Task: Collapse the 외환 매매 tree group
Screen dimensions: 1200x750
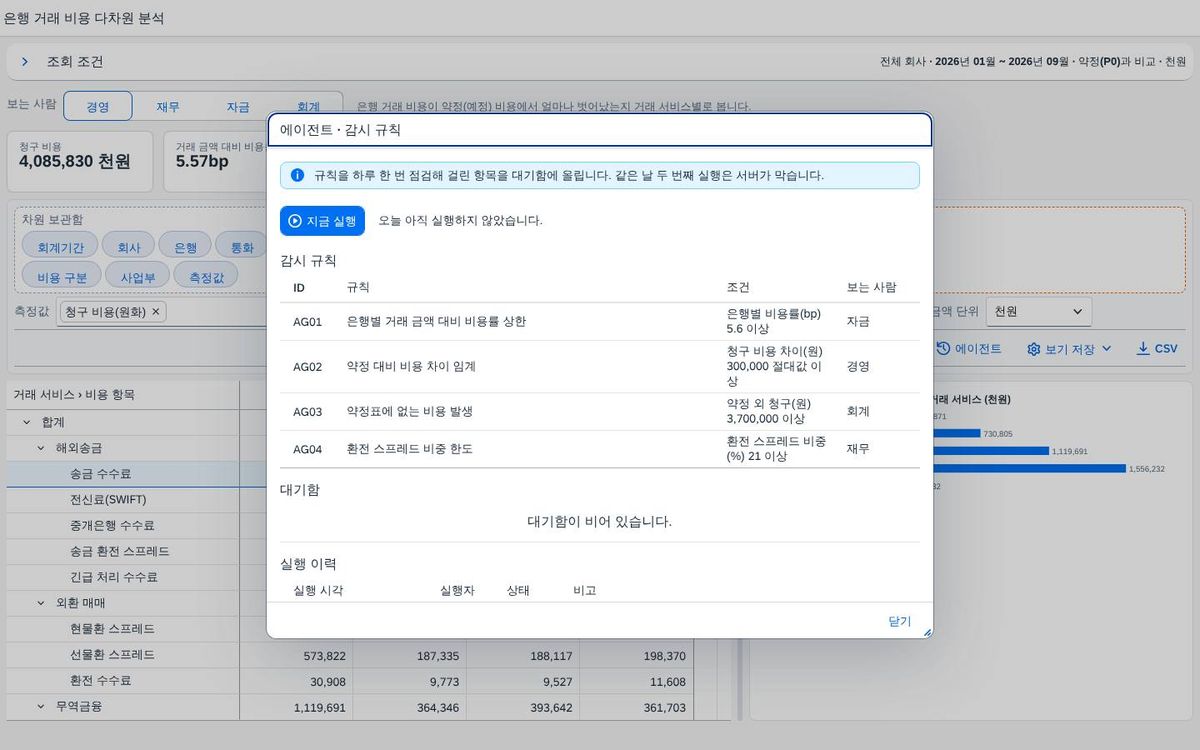Action: click(41, 603)
